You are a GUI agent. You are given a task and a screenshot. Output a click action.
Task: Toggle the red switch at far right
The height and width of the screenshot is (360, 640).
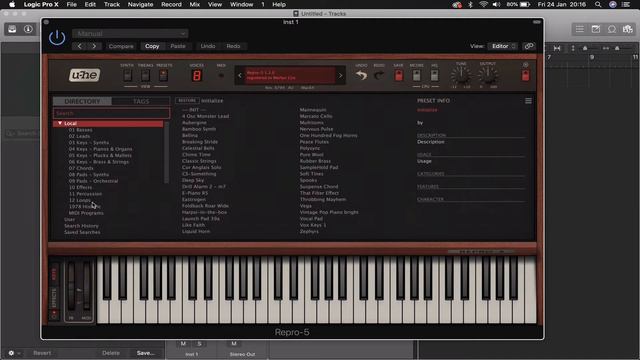pyautogui.click(x=526, y=75)
